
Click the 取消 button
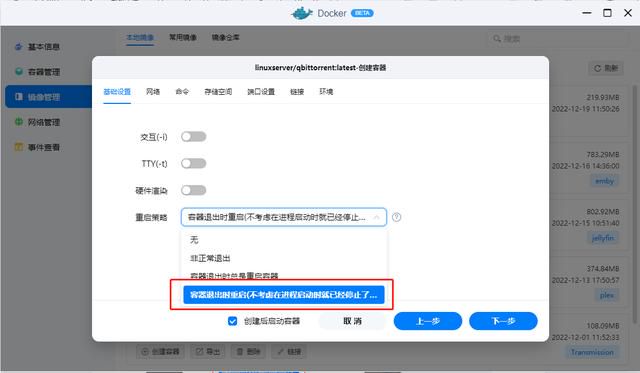(352, 321)
